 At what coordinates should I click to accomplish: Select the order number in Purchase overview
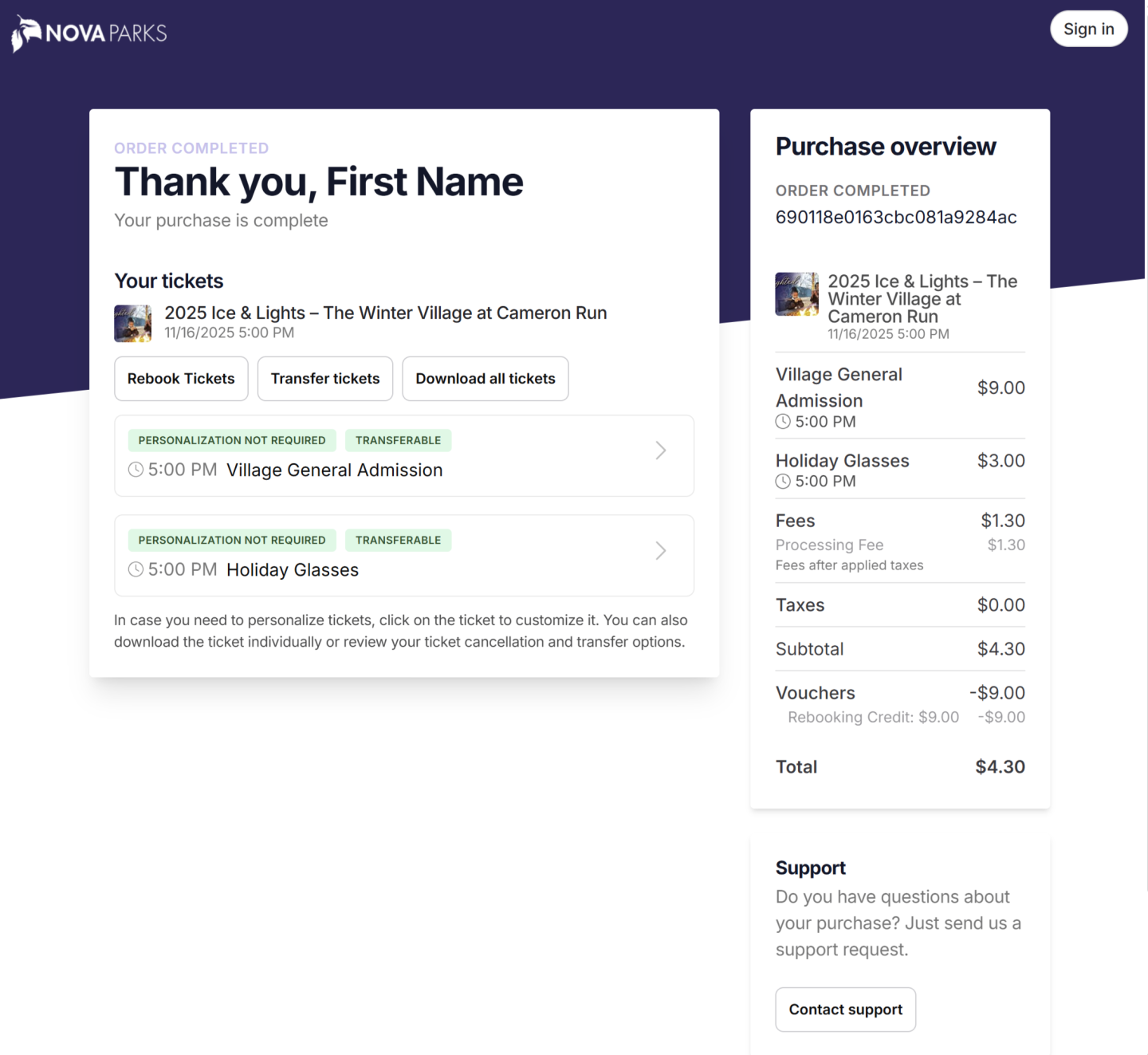pos(895,217)
